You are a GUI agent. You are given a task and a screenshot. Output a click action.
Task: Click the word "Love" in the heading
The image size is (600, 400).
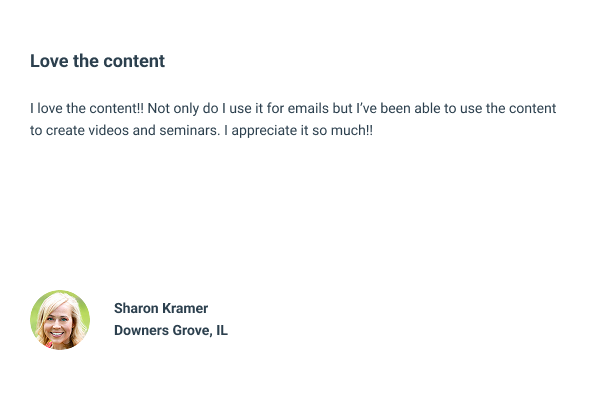(x=47, y=61)
